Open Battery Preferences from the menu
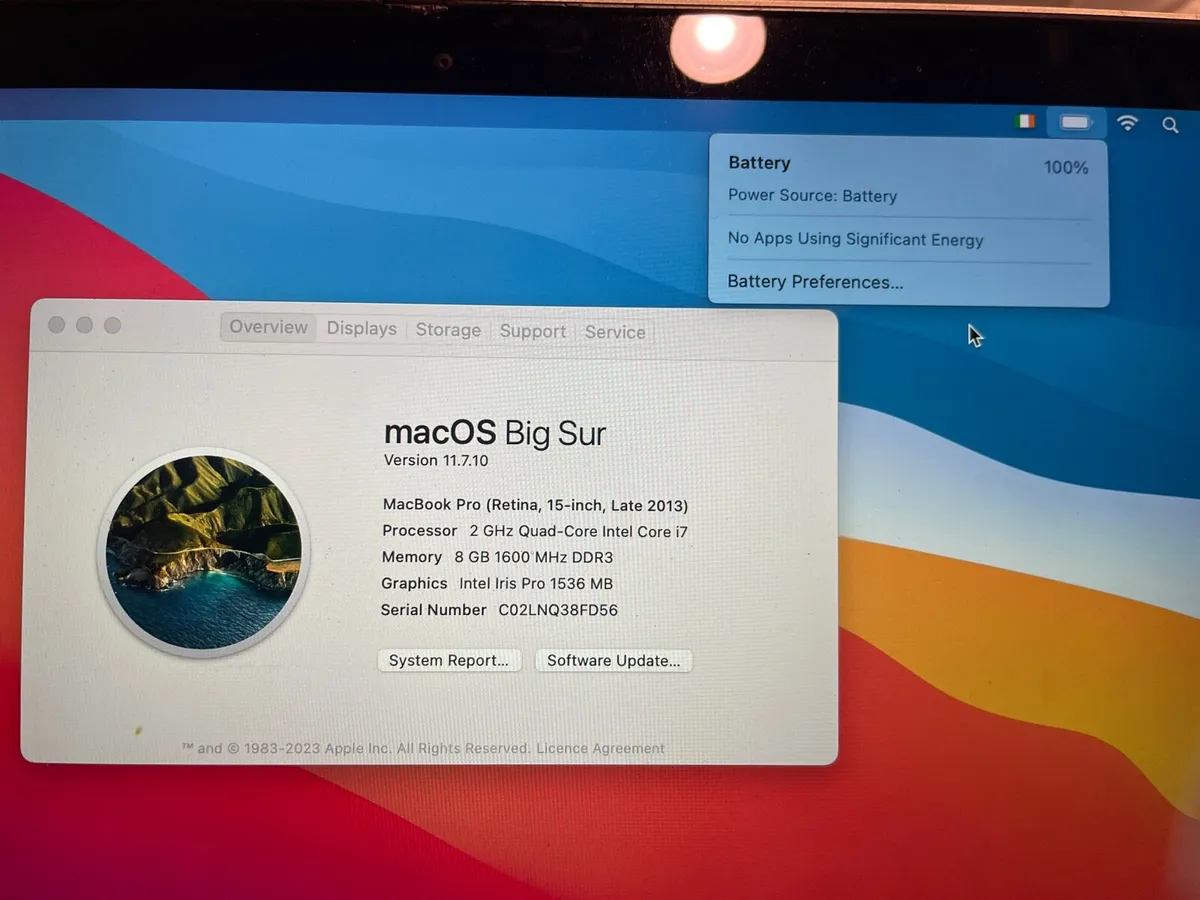Viewport: 1200px width, 900px height. 815,282
